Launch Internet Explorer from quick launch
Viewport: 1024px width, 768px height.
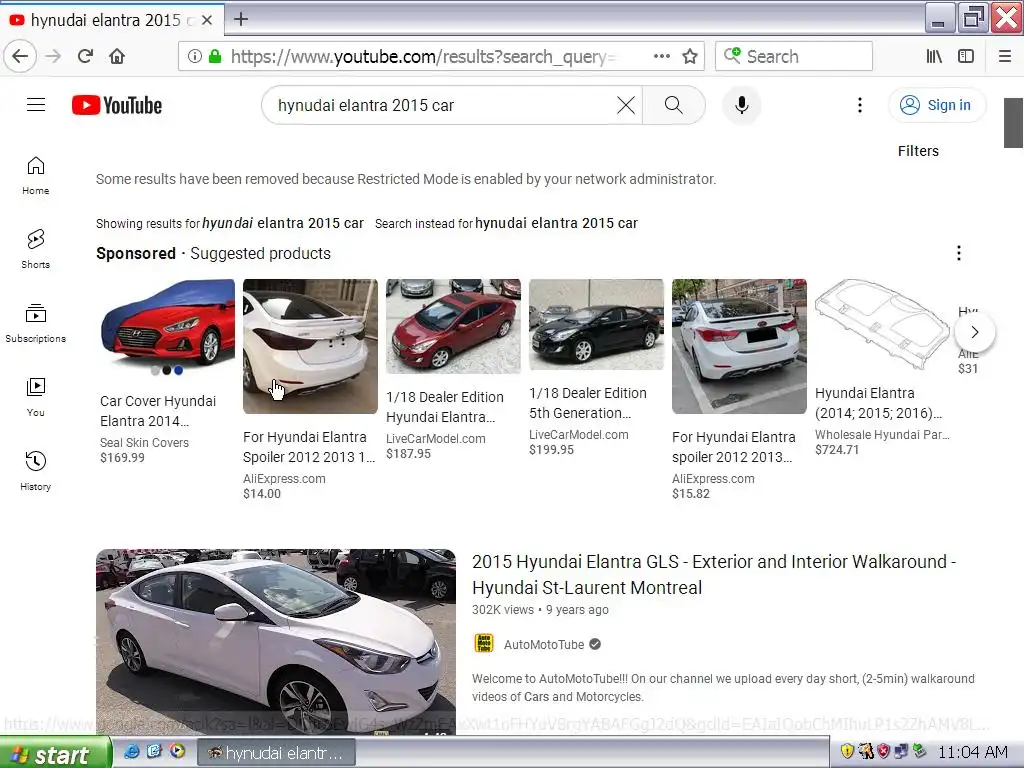pos(132,752)
